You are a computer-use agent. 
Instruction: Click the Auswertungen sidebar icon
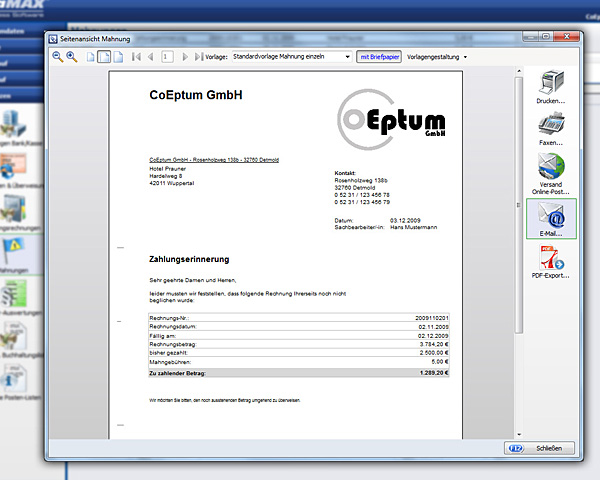(14, 293)
